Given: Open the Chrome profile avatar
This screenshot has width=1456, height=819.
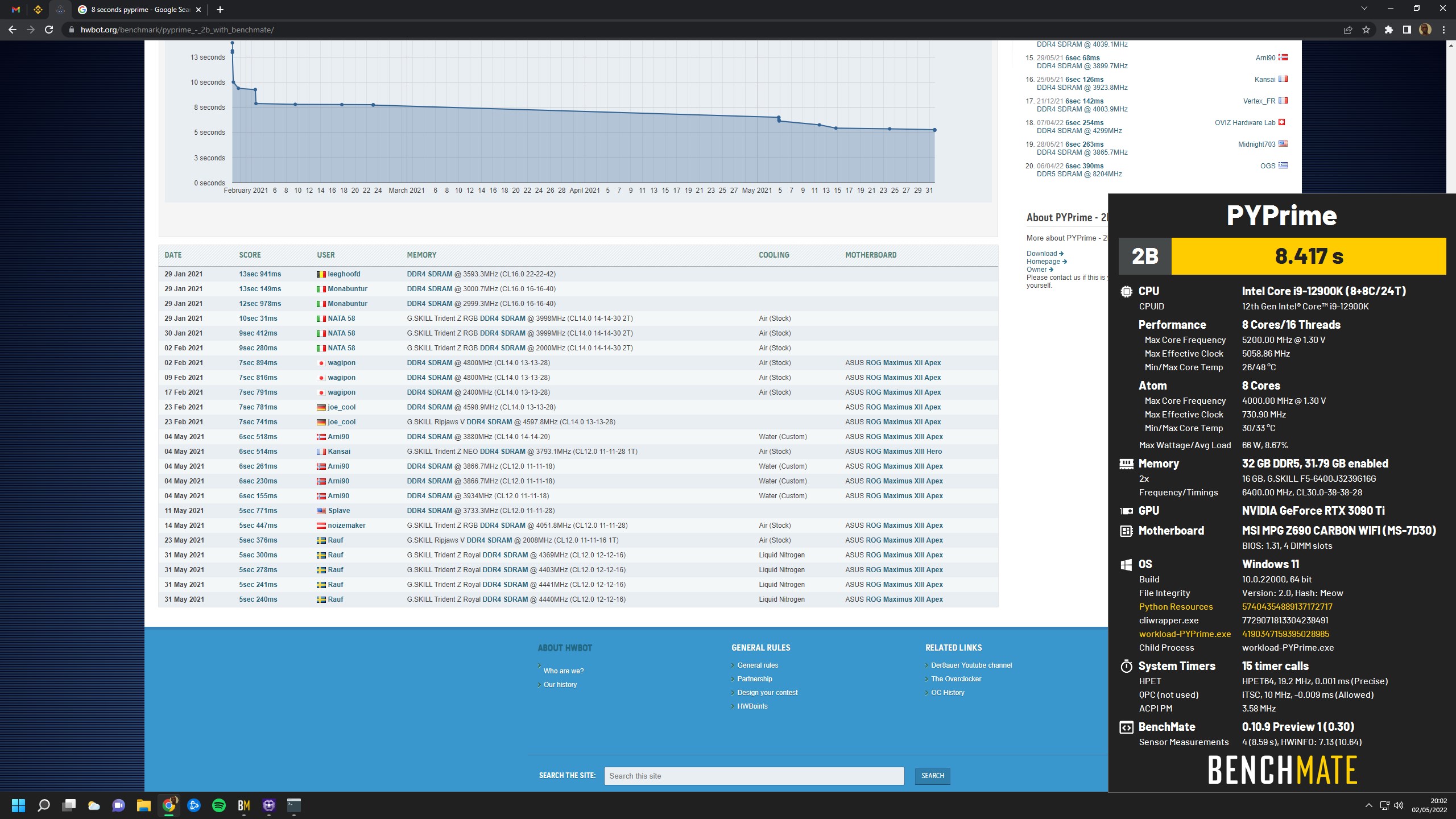Looking at the screenshot, I should click(x=1425, y=30).
